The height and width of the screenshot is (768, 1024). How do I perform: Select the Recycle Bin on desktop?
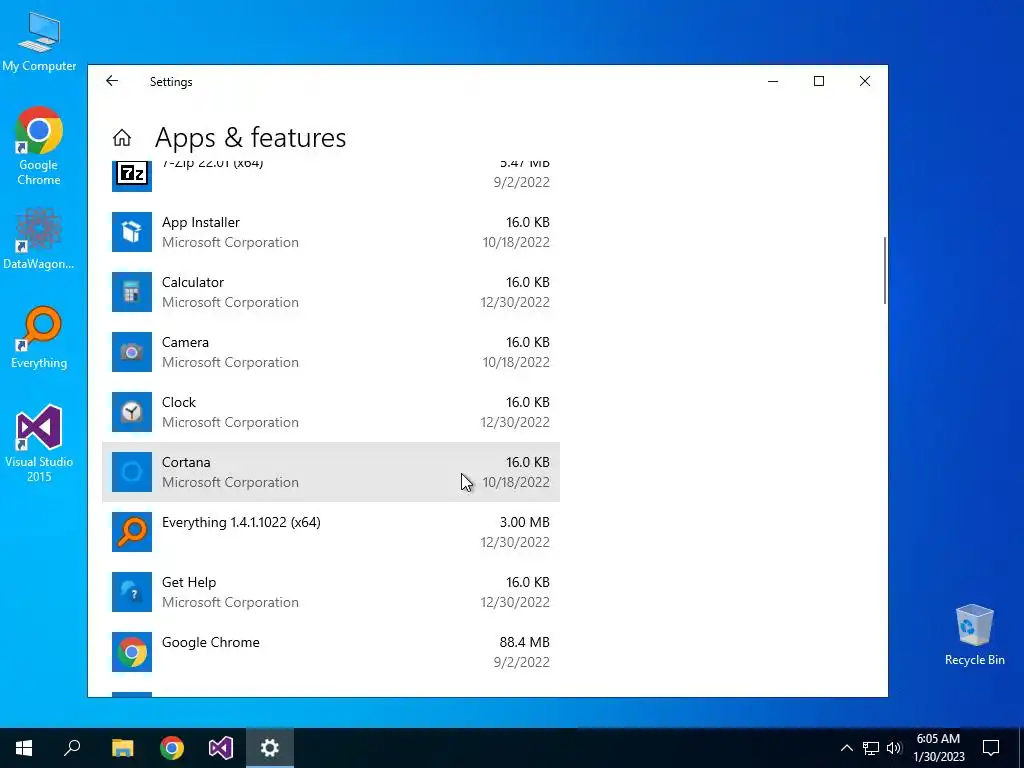974,635
